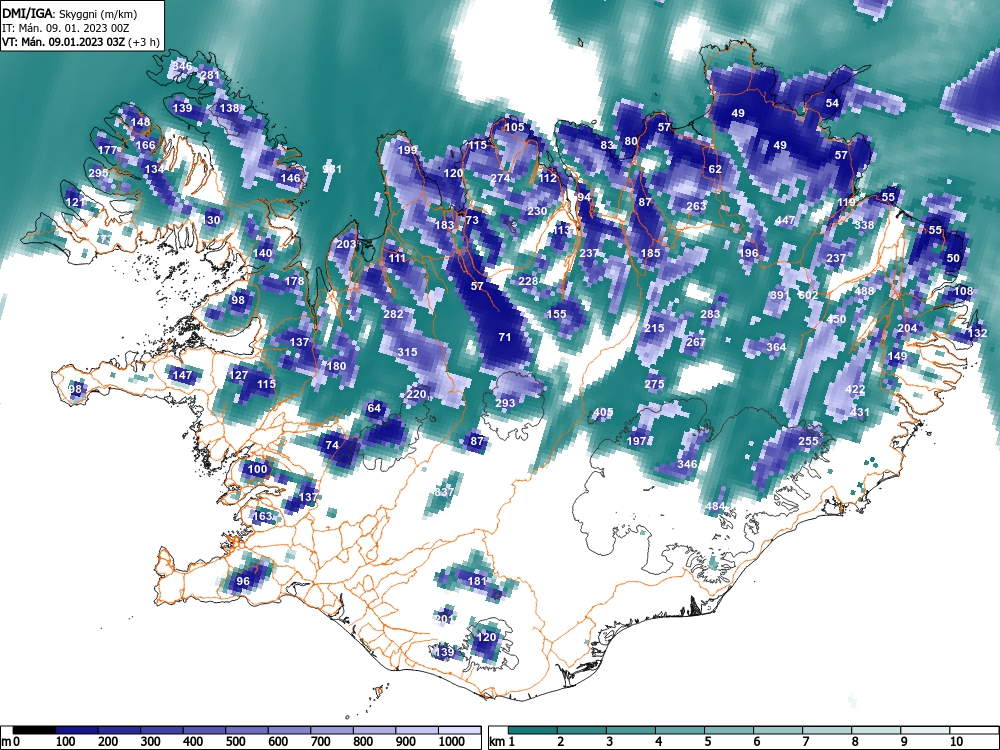Select the "121" visibility reading
The image size is (1000, 750).
coord(75,202)
